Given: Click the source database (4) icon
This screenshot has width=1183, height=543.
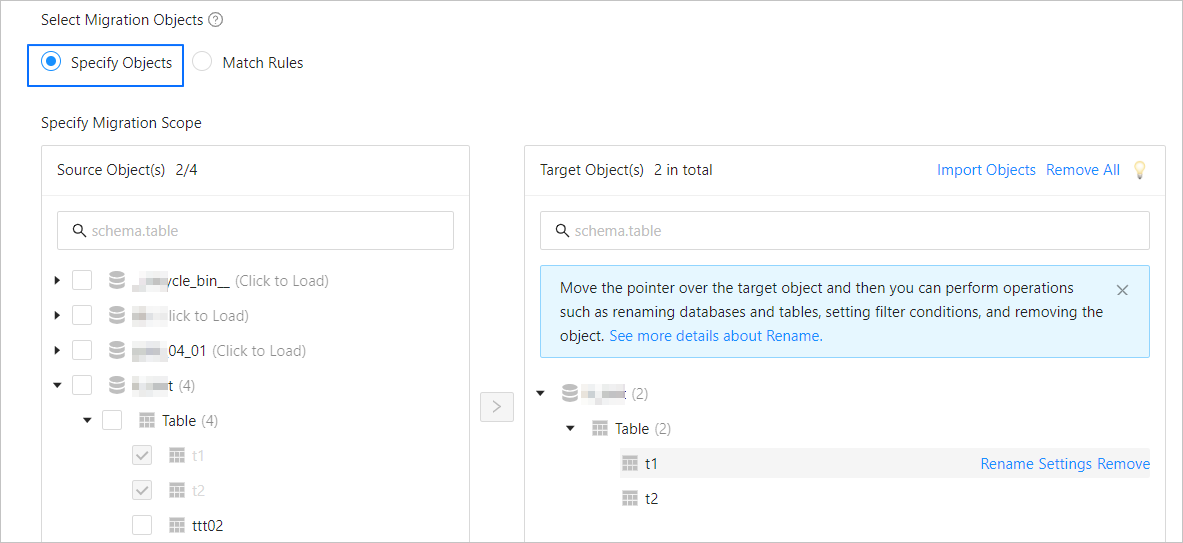Looking at the screenshot, I should 116,385.
